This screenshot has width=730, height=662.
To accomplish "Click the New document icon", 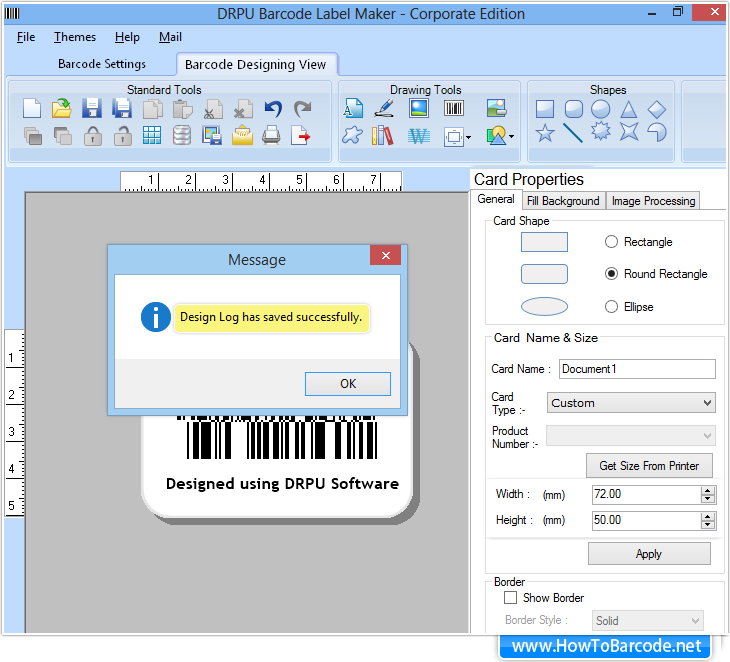I will [32, 108].
